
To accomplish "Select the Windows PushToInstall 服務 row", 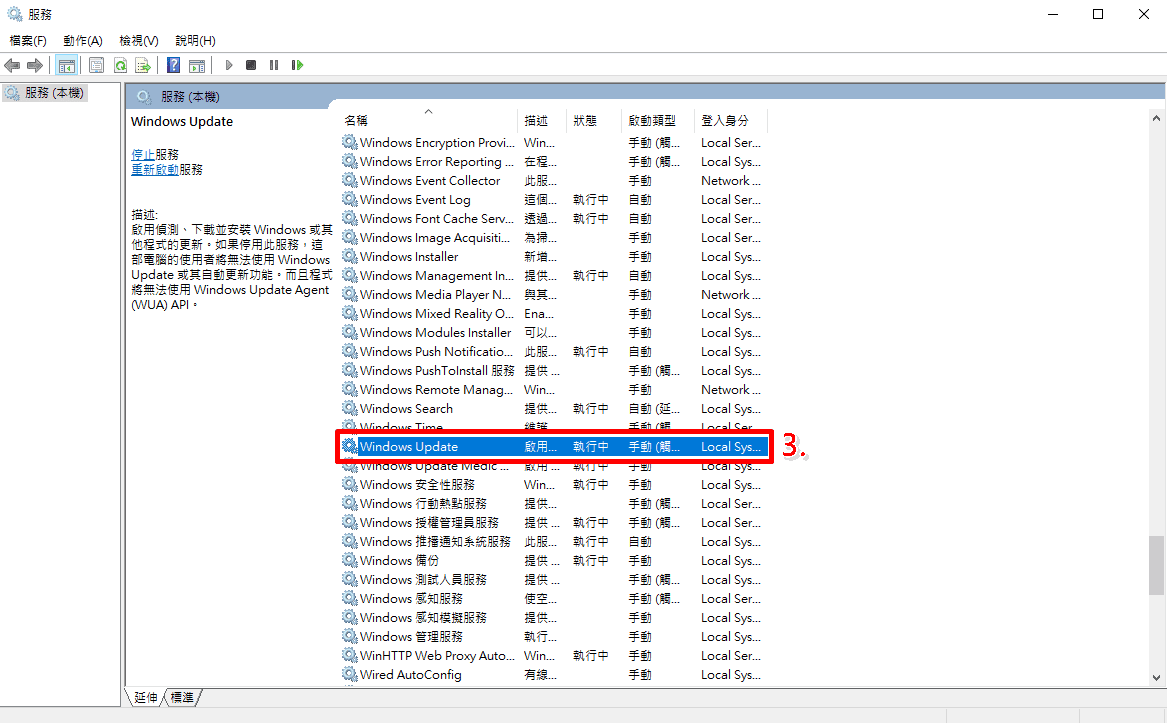I will [554, 370].
